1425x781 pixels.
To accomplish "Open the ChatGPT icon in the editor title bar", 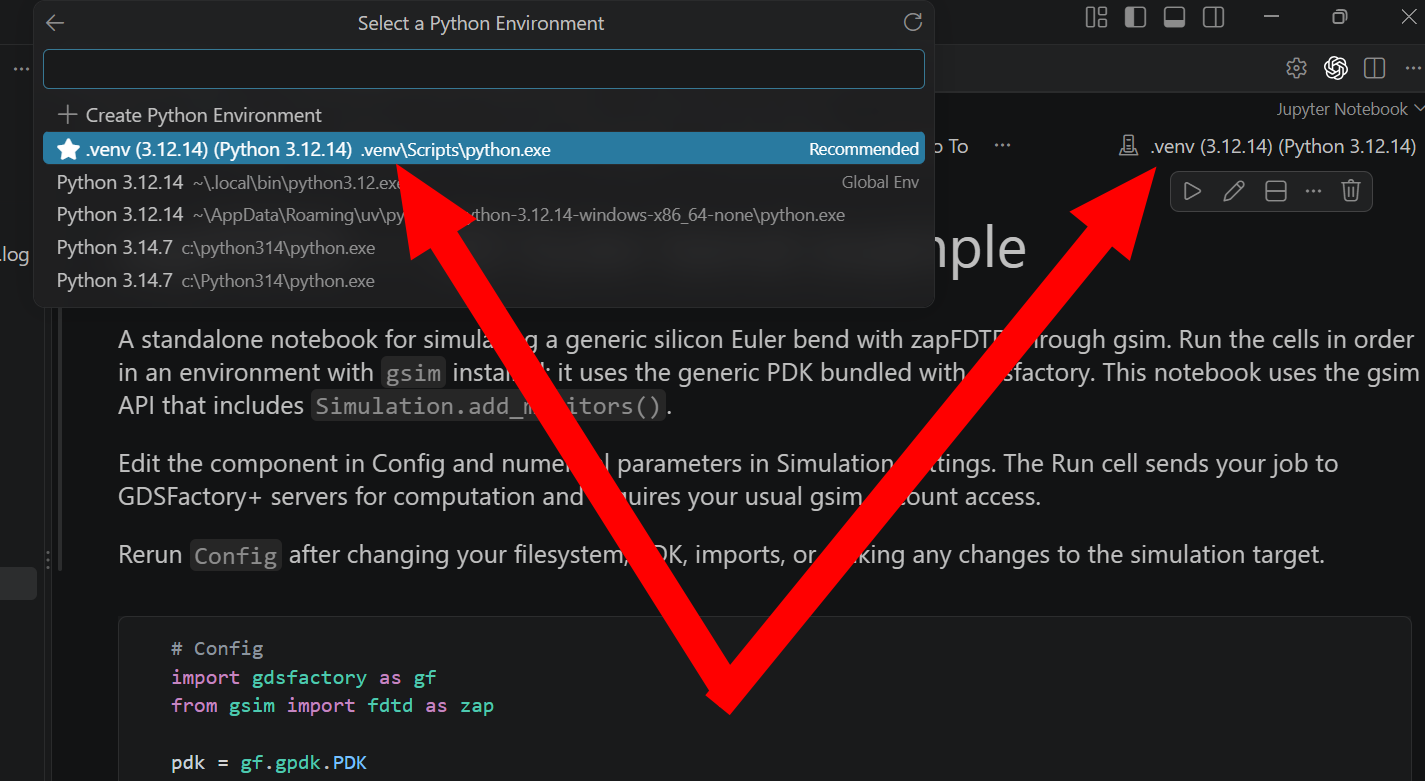I will pos(1336,68).
